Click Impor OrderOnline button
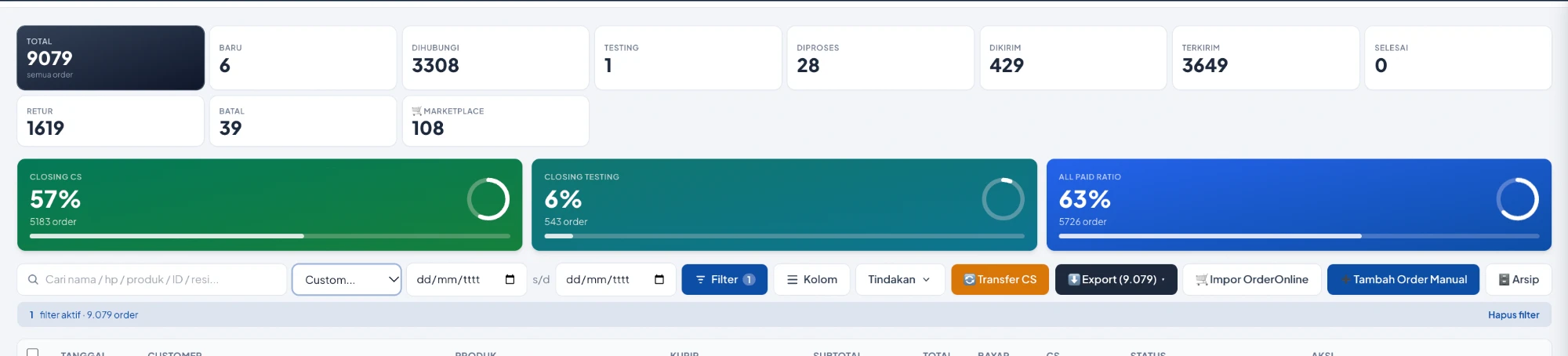 pos(1252,280)
